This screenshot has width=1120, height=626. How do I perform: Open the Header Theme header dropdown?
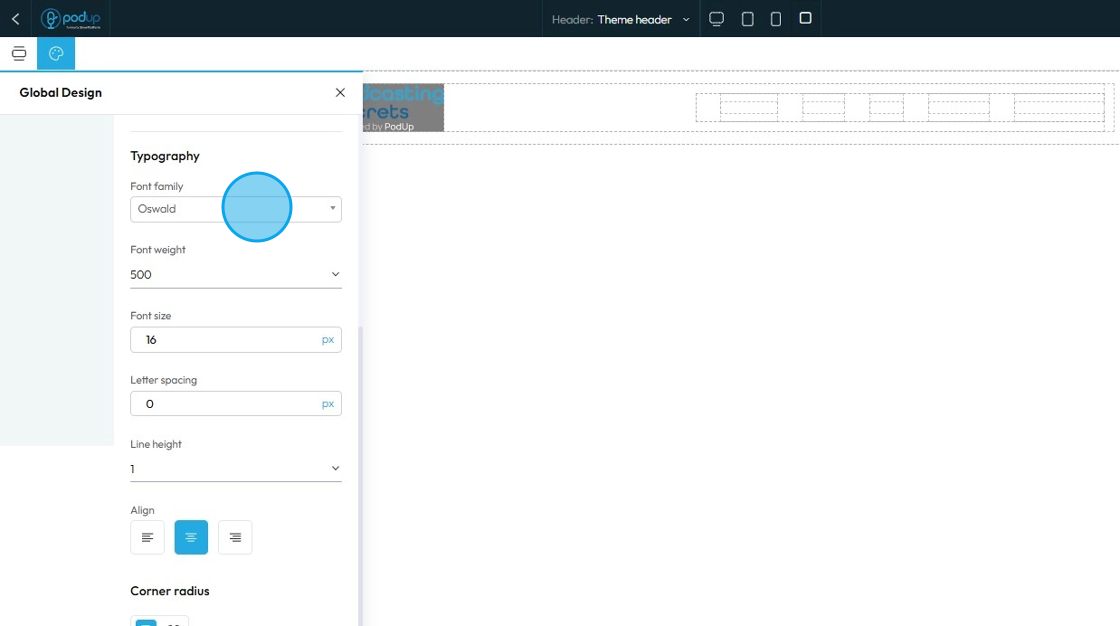[x=621, y=19]
